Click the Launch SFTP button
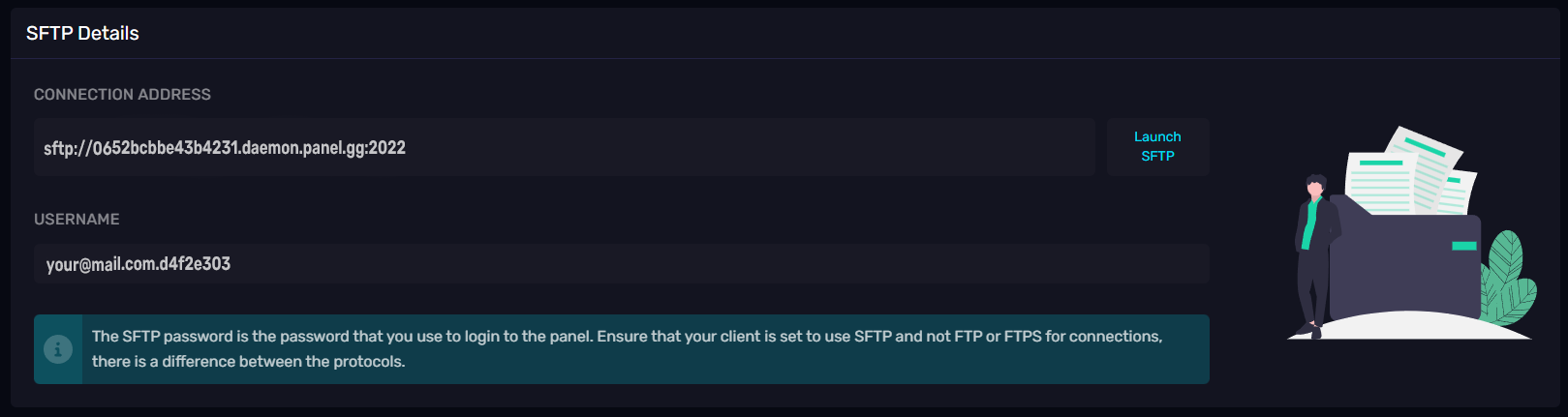1568x417 pixels. (x=1157, y=146)
